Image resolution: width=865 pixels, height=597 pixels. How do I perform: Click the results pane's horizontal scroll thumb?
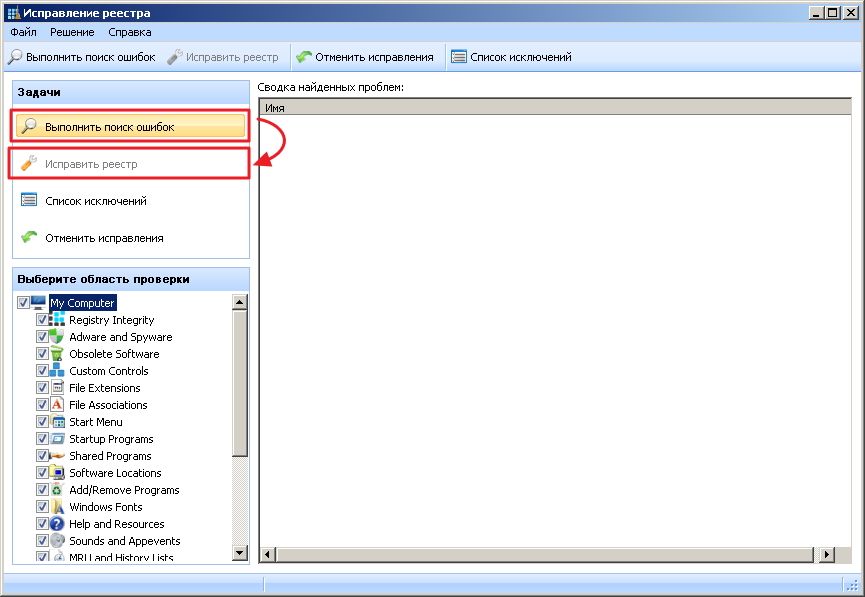click(544, 554)
